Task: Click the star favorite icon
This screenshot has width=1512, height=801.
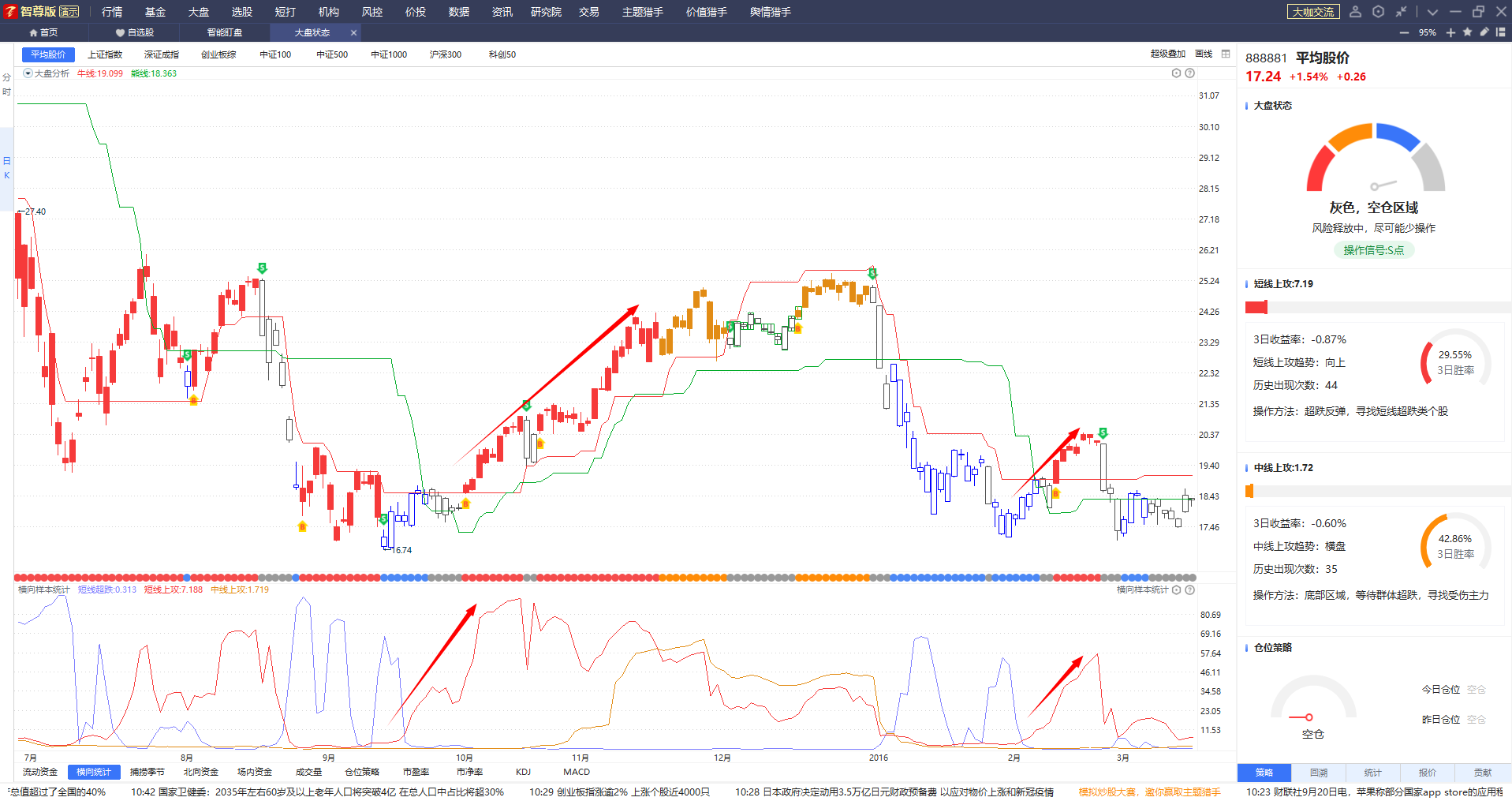Action: point(1467,32)
